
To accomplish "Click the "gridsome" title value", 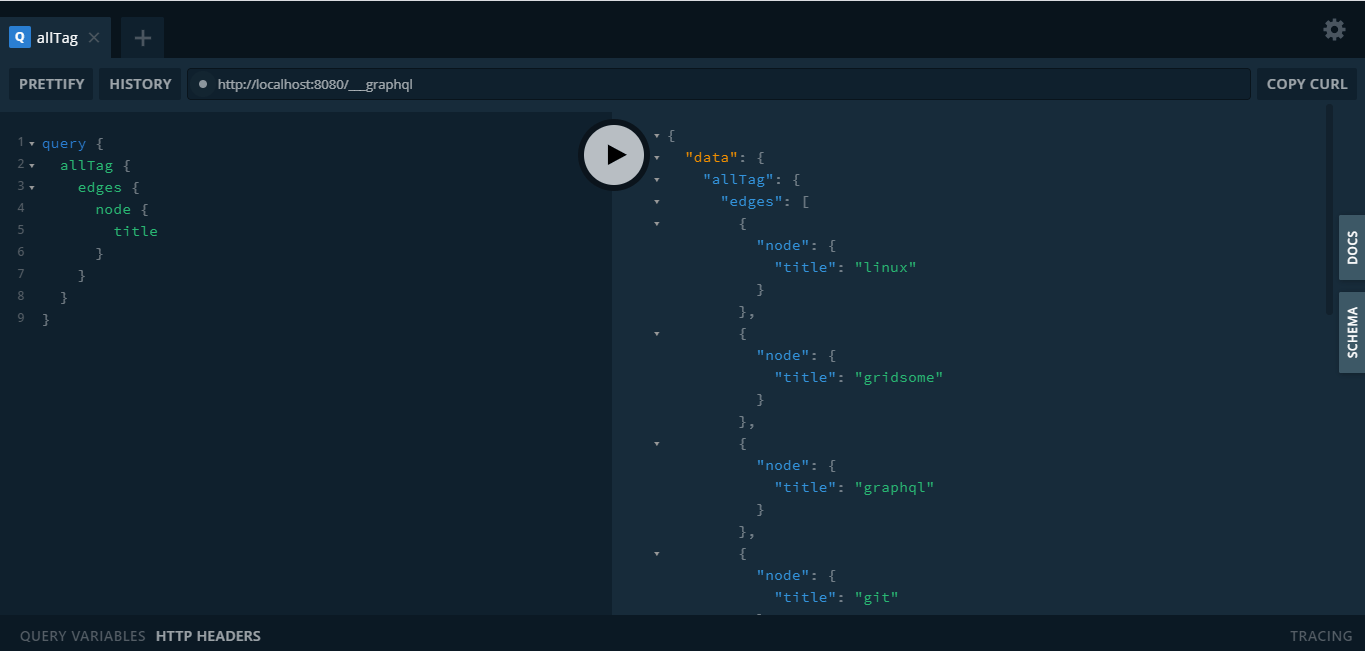I will point(899,377).
